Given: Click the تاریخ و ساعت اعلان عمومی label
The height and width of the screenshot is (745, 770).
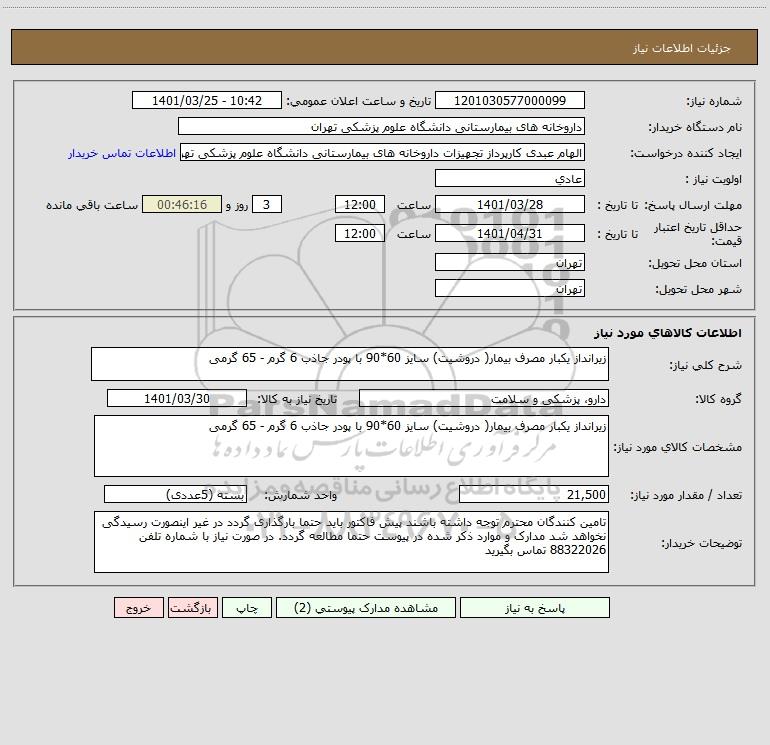Looking at the screenshot, I should 359,102.
